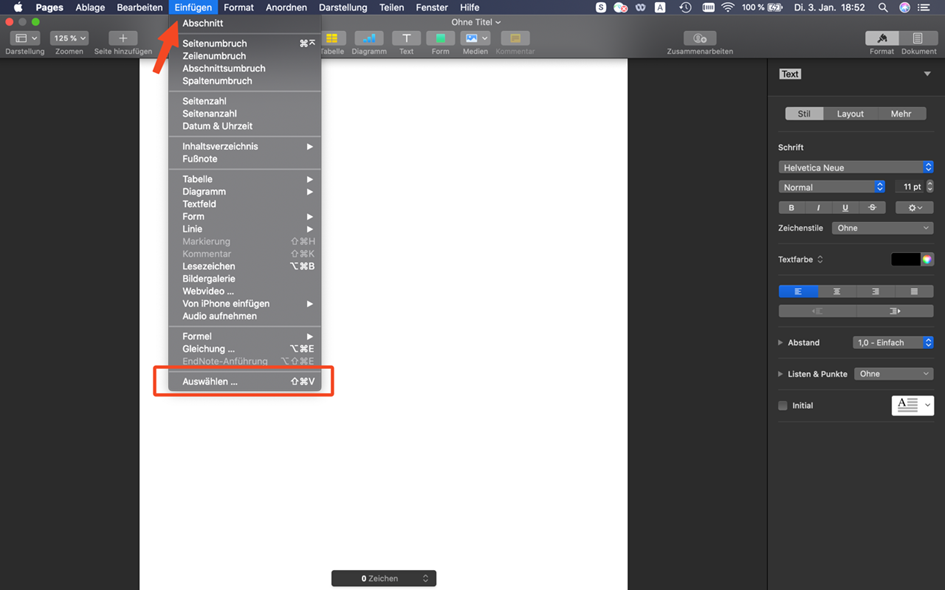The width and height of the screenshot is (945, 590).
Task: Justify the text
Action: [914, 291]
